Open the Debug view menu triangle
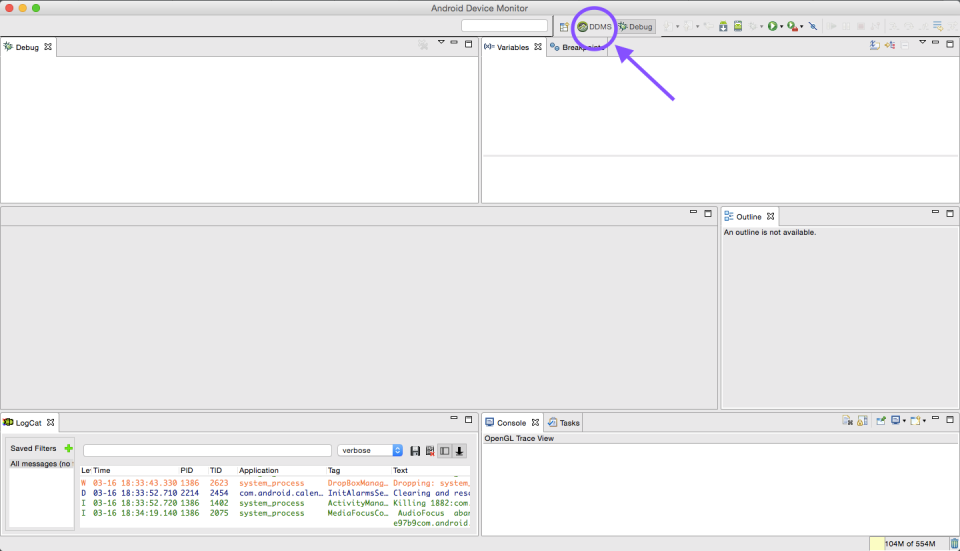Image resolution: width=960 pixels, height=551 pixels. (x=441, y=42)
